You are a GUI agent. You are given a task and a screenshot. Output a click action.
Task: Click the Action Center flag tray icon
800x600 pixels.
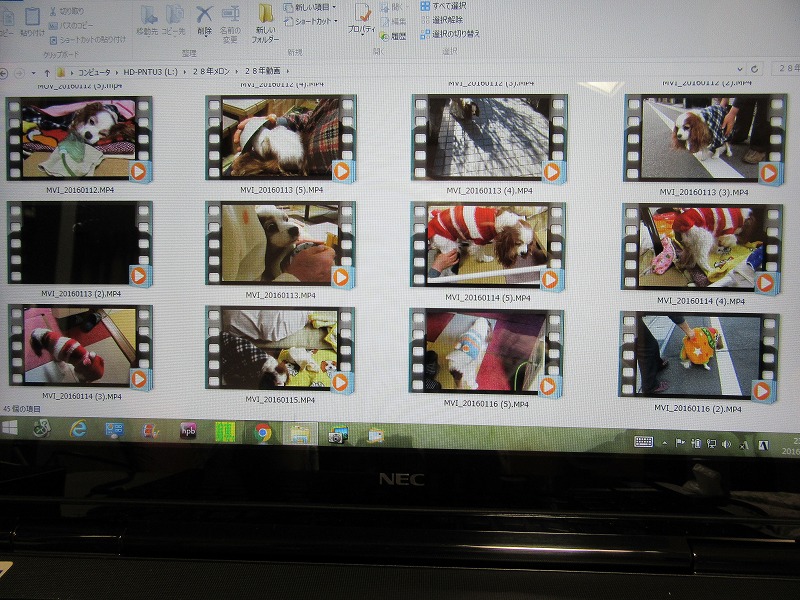(680, 443)
